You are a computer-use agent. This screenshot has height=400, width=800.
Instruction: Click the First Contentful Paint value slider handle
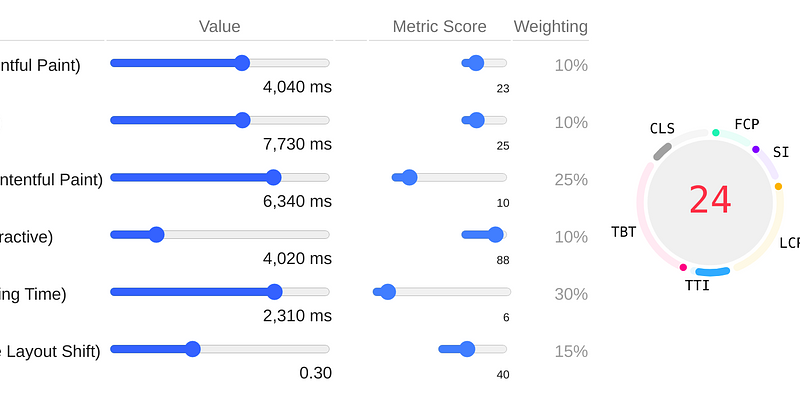pos(241,63)
